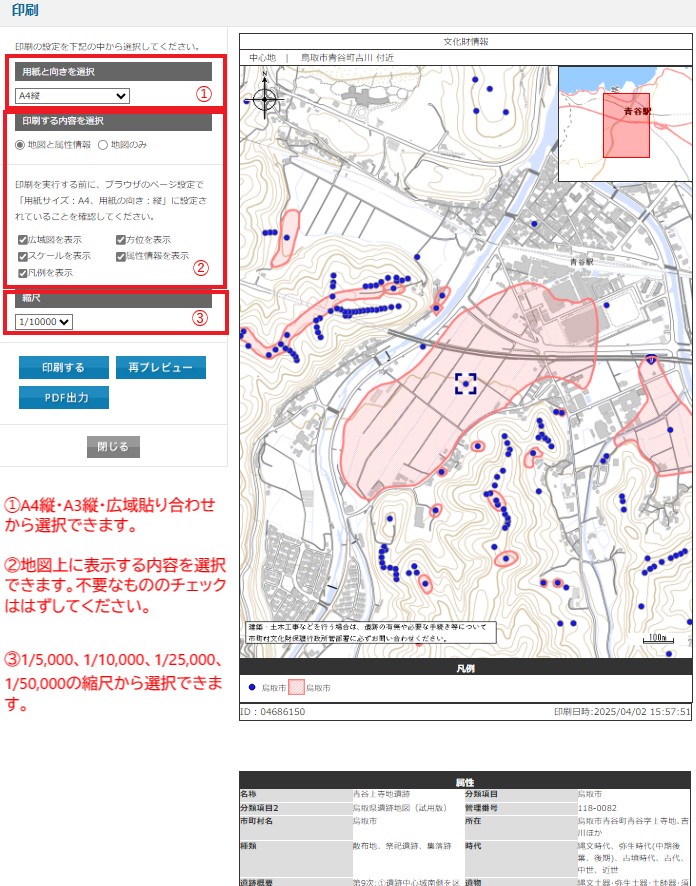Click the north compass icon on map
Image resolution: width=696 pixels, height=886 pixels.
tap(265, 98)
